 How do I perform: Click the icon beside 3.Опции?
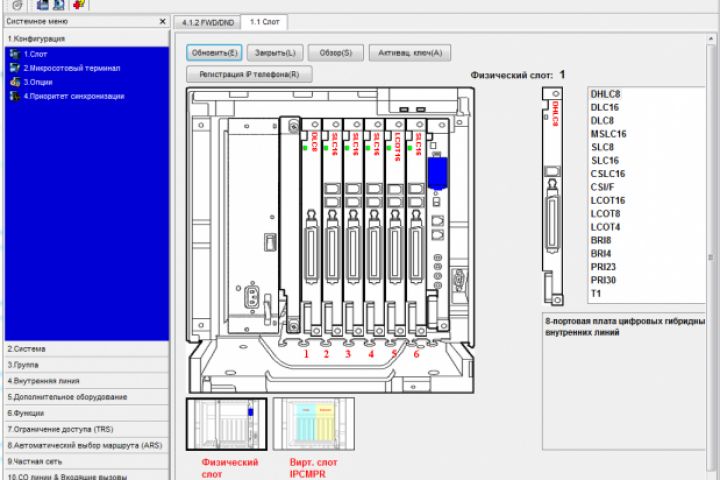pos(15,82)
